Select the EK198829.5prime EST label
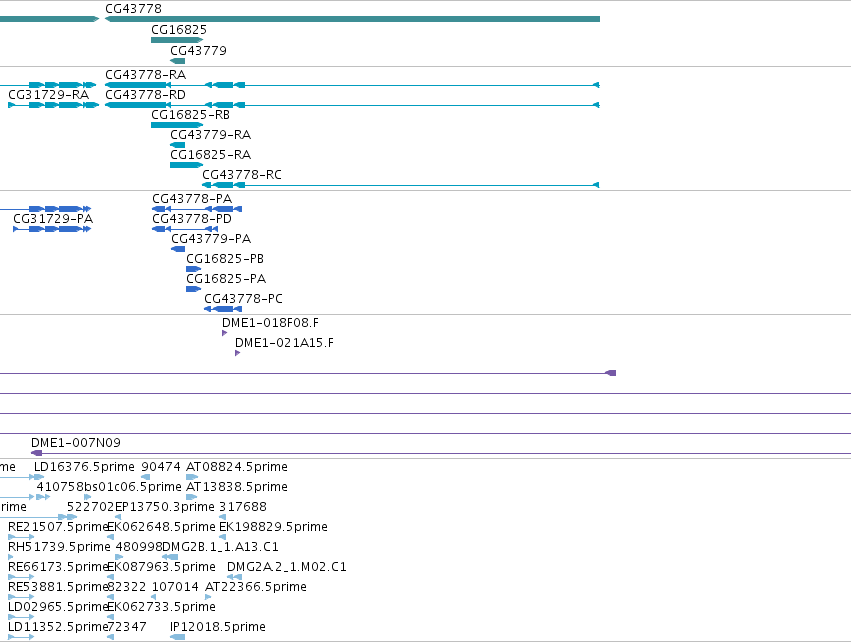Screen dimensions: 851x642 [x=273, y=527]
